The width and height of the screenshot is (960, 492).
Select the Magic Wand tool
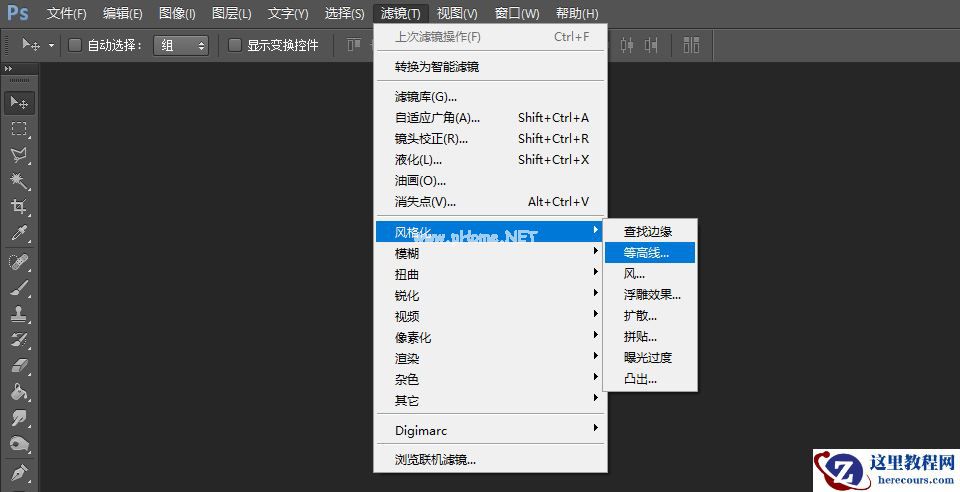(19, 181)
